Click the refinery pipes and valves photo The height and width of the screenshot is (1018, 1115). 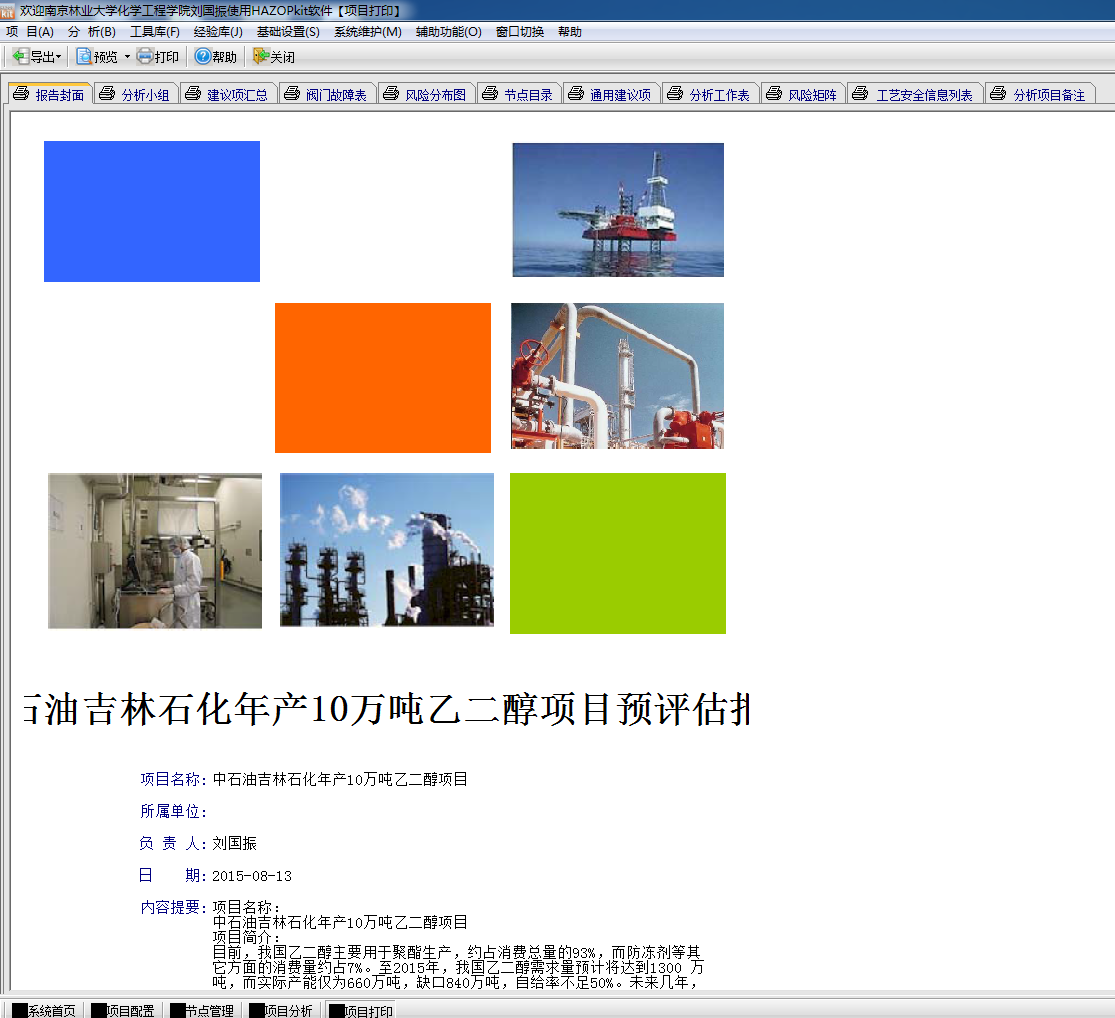(617, 376)
